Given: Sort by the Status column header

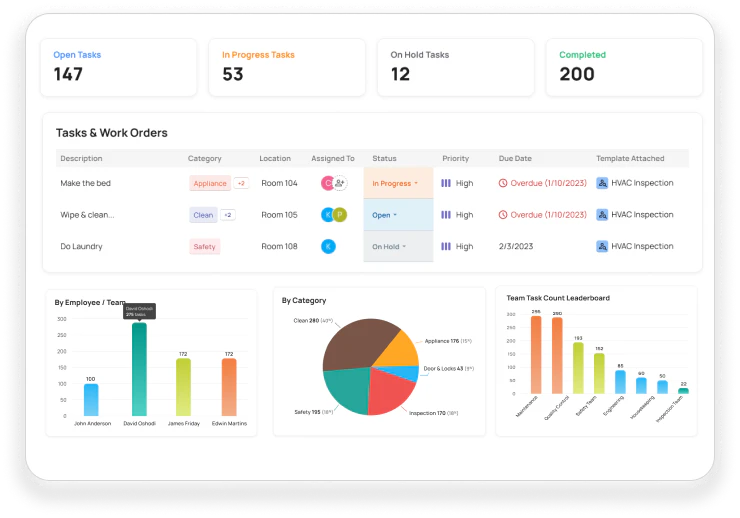Looking at the screenshot, I should (x=384, y=159).
